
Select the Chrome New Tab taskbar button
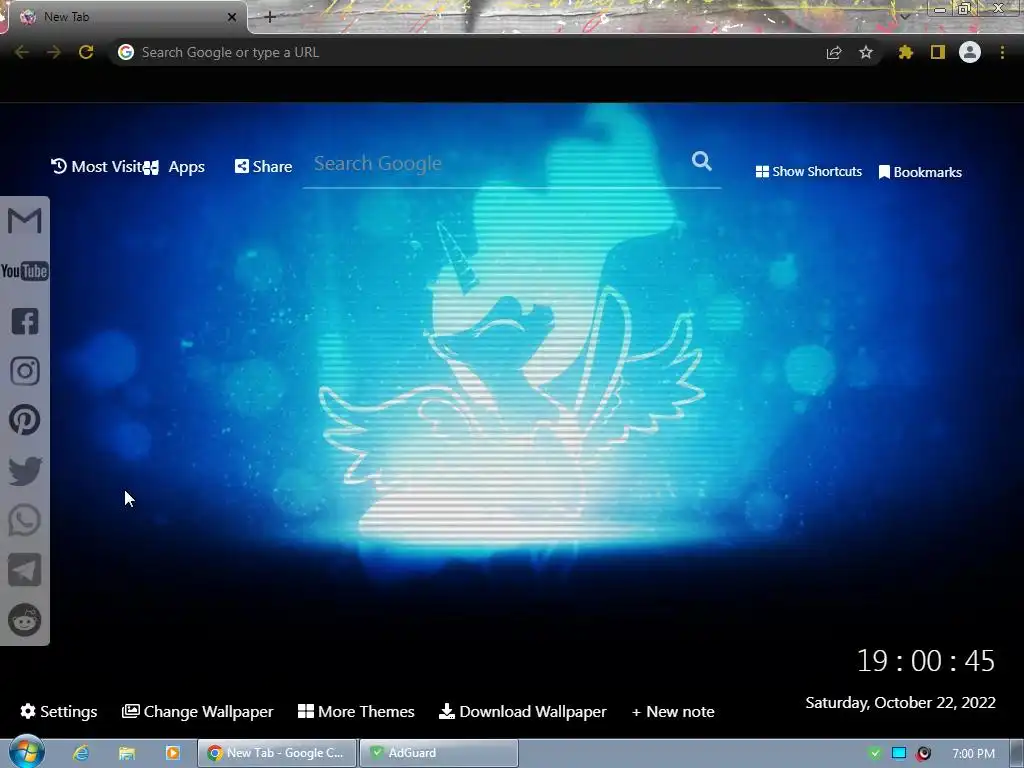278,753
